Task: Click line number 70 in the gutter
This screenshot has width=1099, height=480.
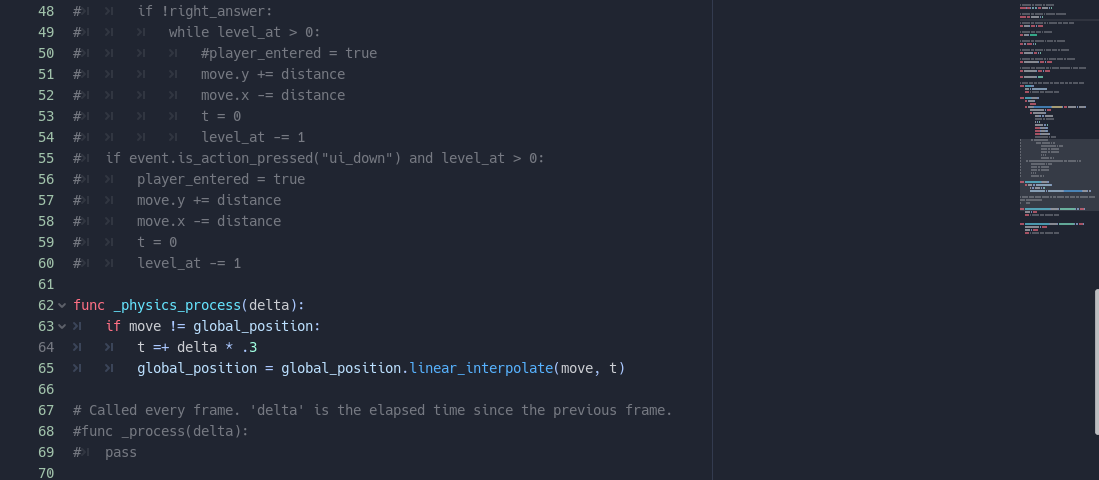Action: [46, 473]
